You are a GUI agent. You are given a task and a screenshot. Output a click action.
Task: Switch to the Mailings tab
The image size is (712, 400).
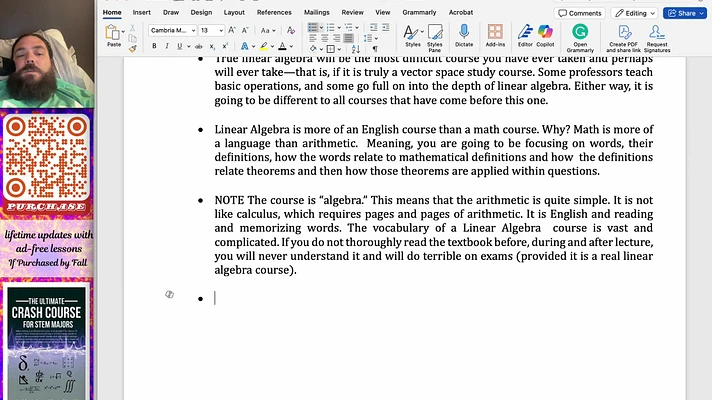click(316, 12)
